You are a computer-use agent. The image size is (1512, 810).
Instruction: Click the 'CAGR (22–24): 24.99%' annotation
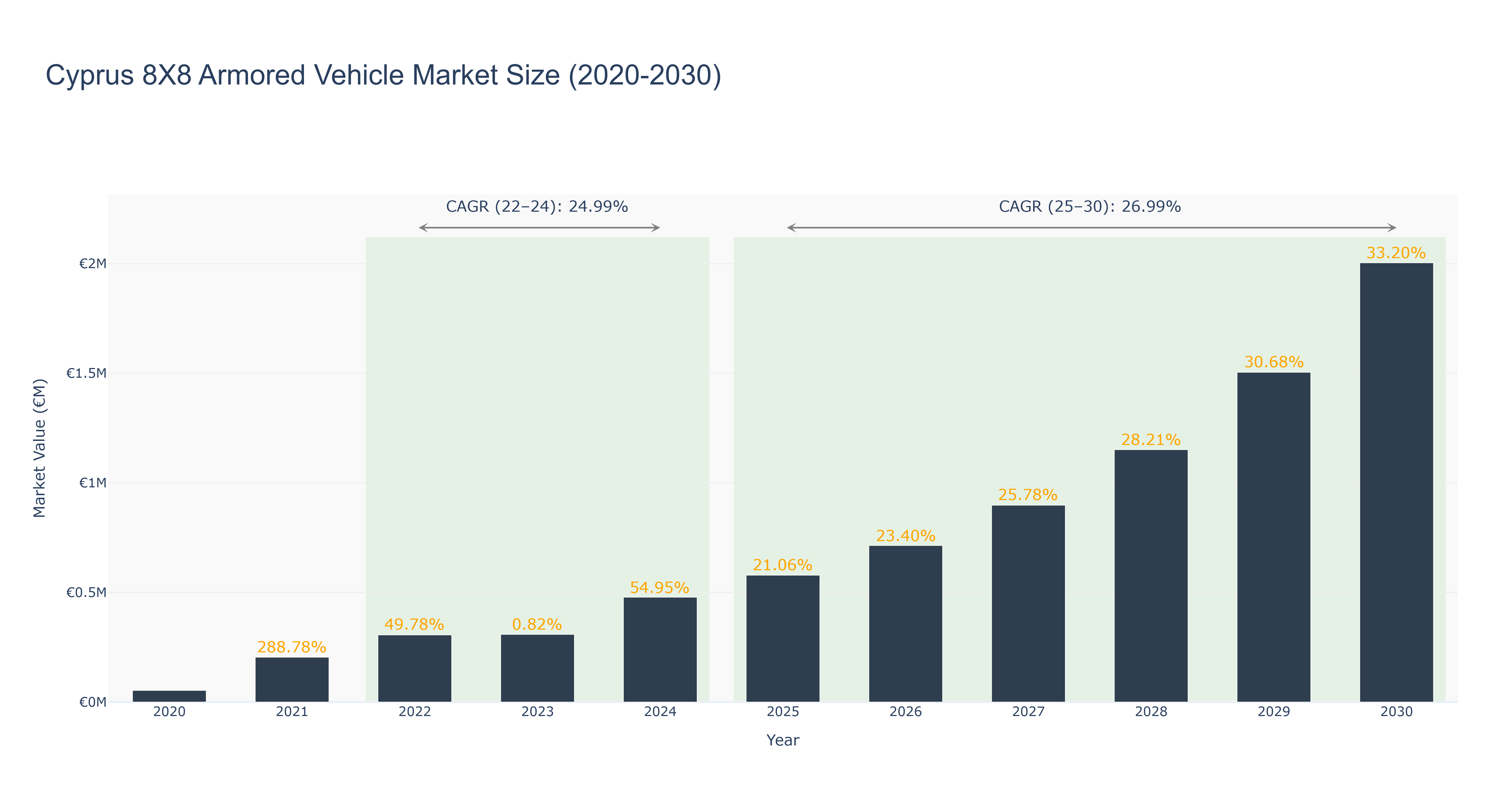537,207
